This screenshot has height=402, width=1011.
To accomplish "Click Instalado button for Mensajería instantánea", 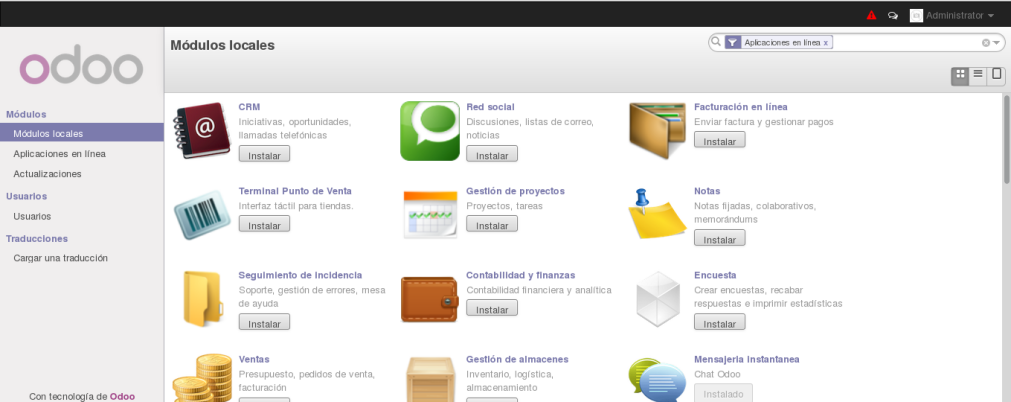I will pos(723,393).
